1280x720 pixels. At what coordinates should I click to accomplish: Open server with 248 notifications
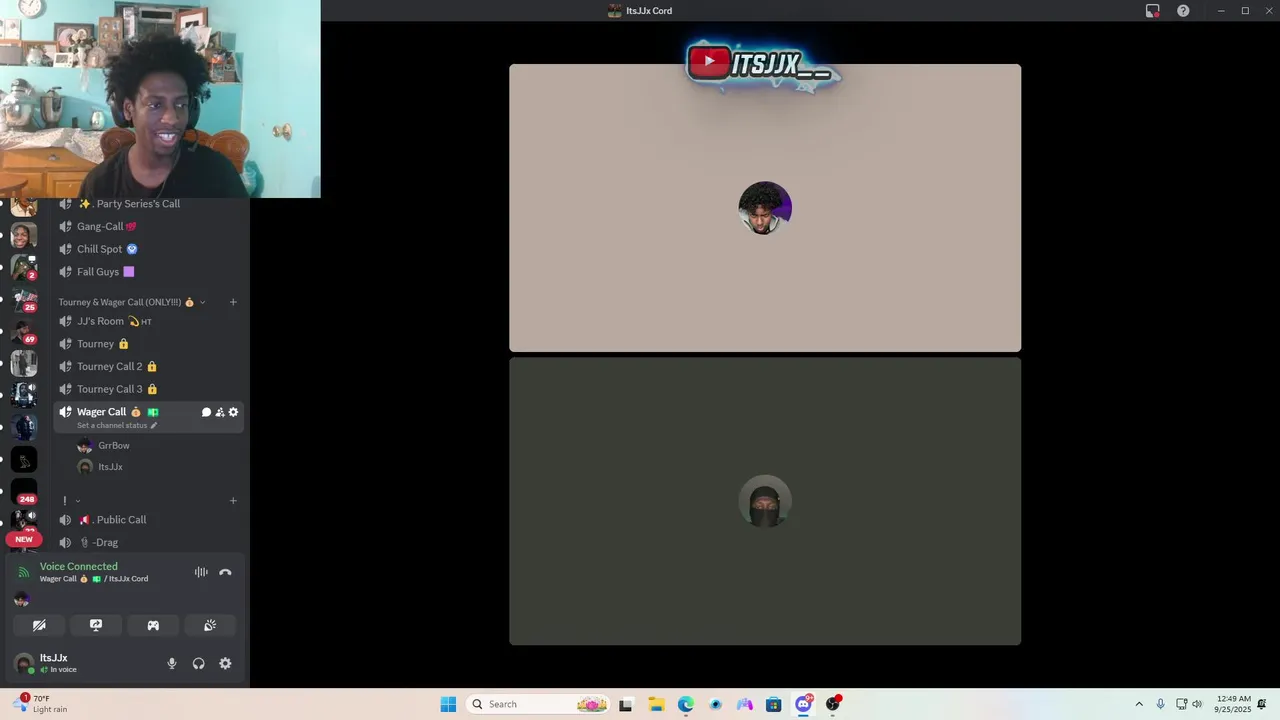point(24,491)
